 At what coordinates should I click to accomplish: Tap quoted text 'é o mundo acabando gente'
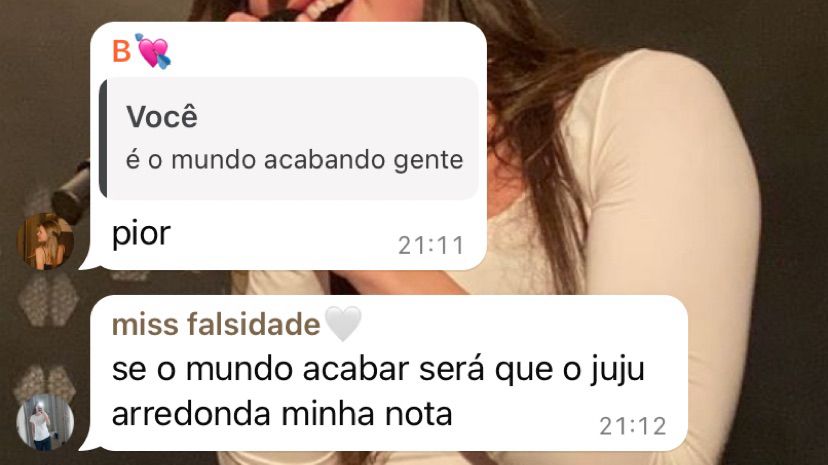tap(294, 160)
